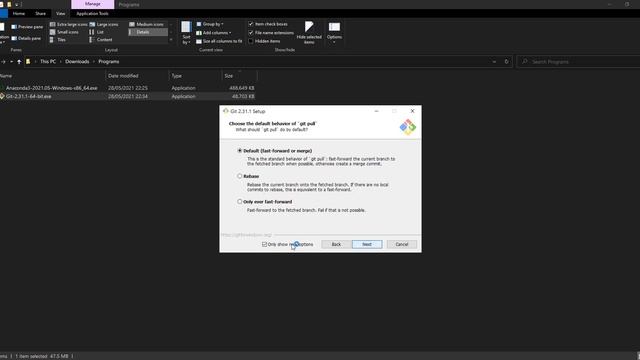Image resolution: width=640 pixels, height=360 pixels.
Task: Click the Manage contextual tab
Action: 93,4
